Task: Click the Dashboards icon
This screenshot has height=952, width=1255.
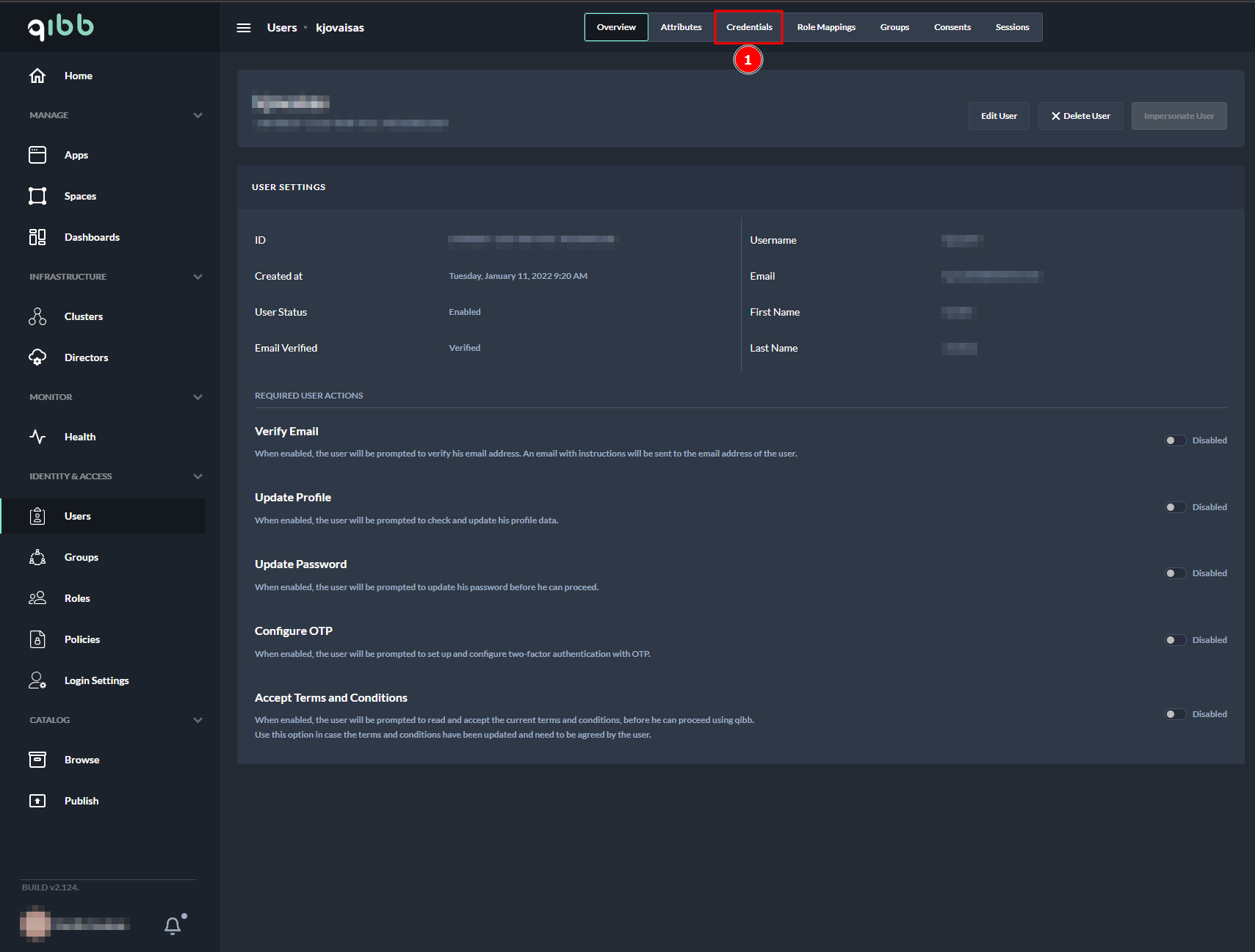Action: coord(37,237)
